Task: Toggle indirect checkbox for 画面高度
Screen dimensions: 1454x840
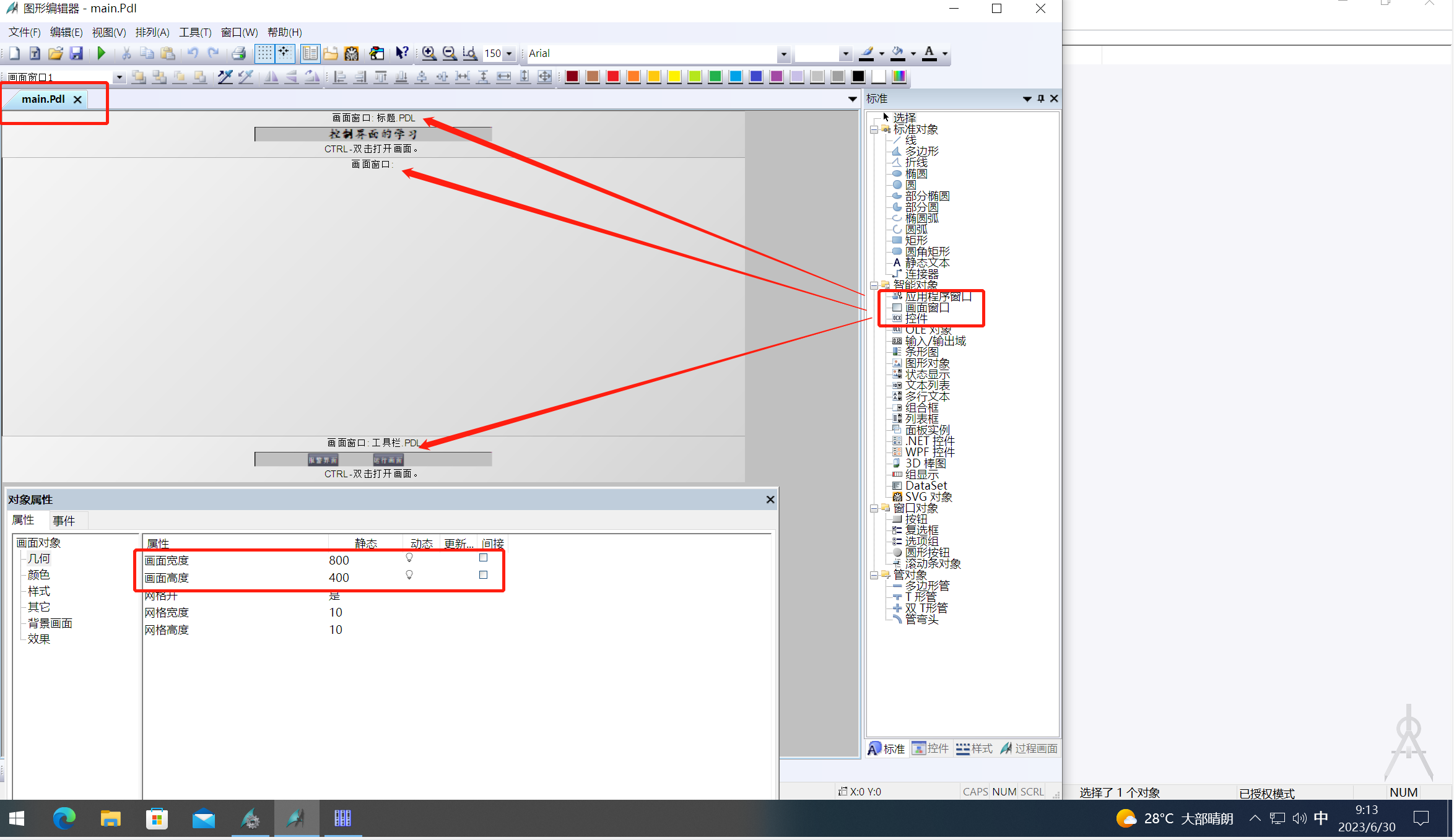Action: [483, 575]
